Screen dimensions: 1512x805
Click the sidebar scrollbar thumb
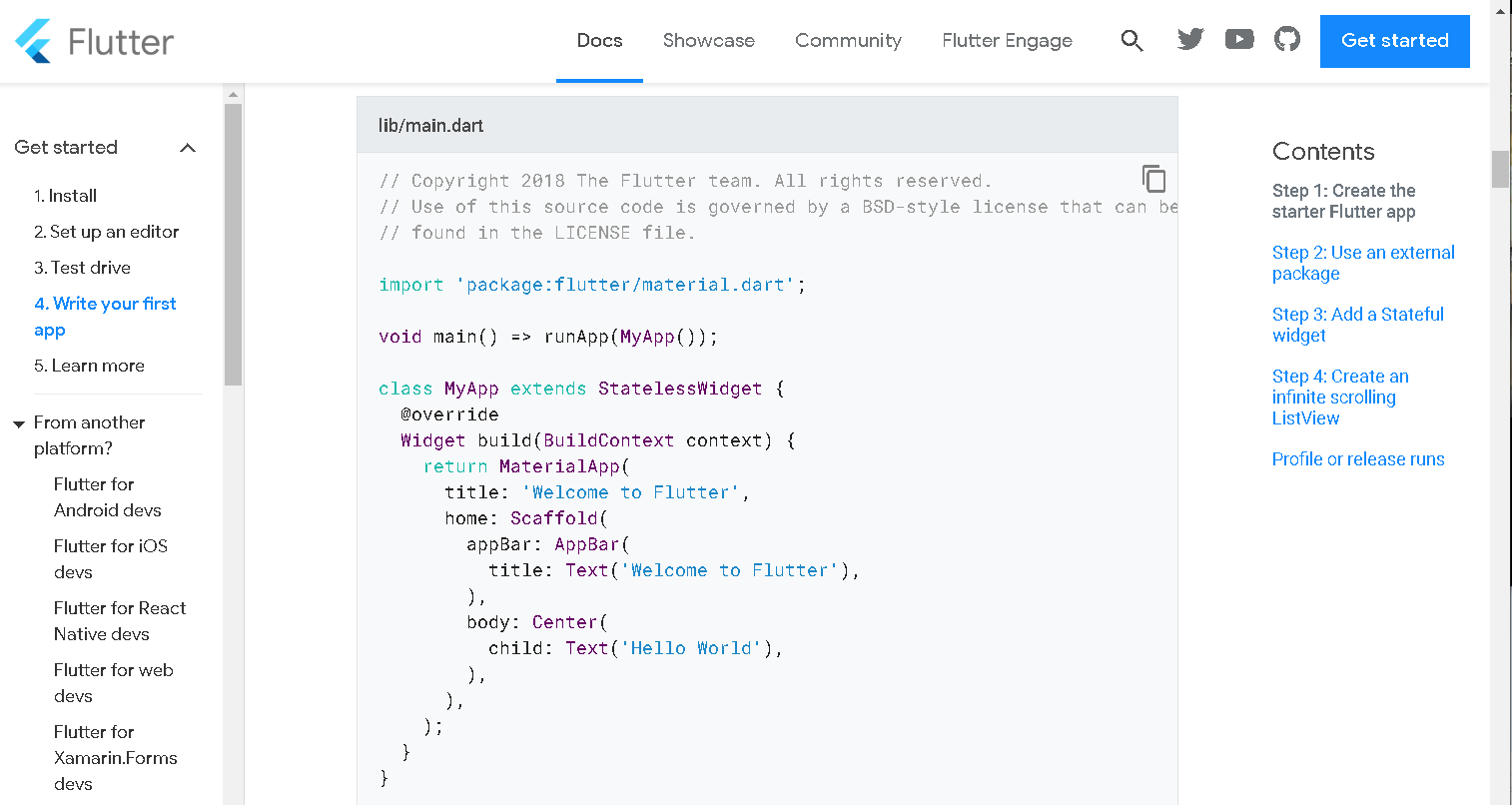233,245
